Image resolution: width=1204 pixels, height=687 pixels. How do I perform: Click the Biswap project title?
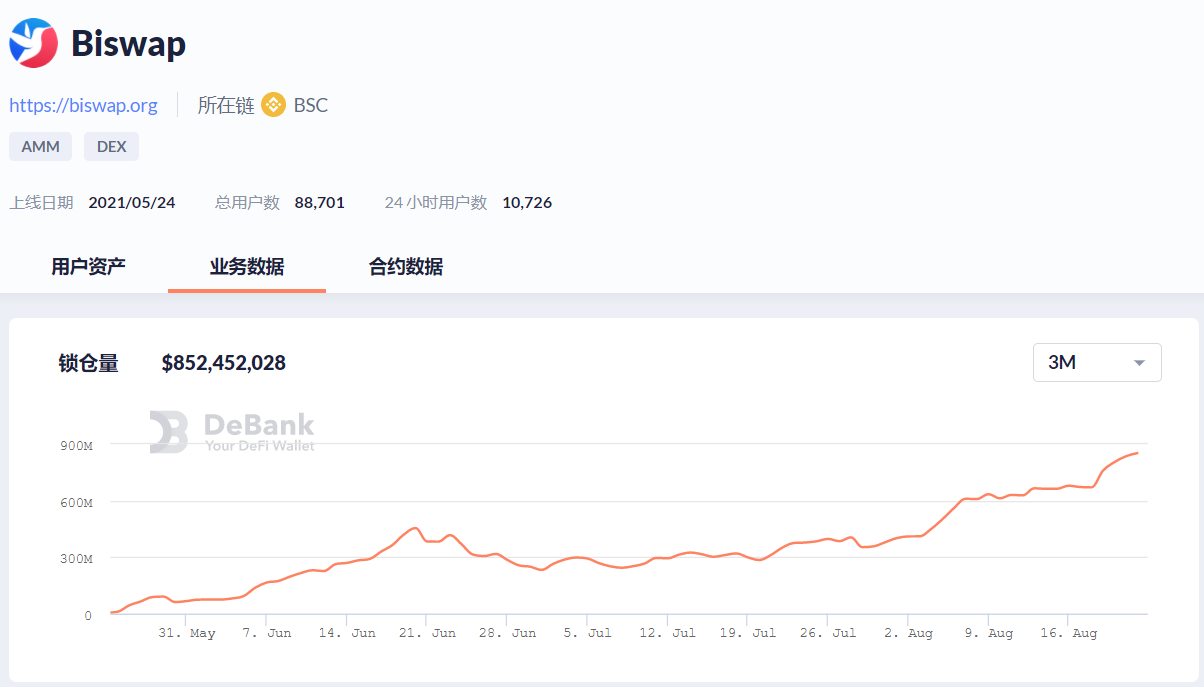[x=128, y=44]
